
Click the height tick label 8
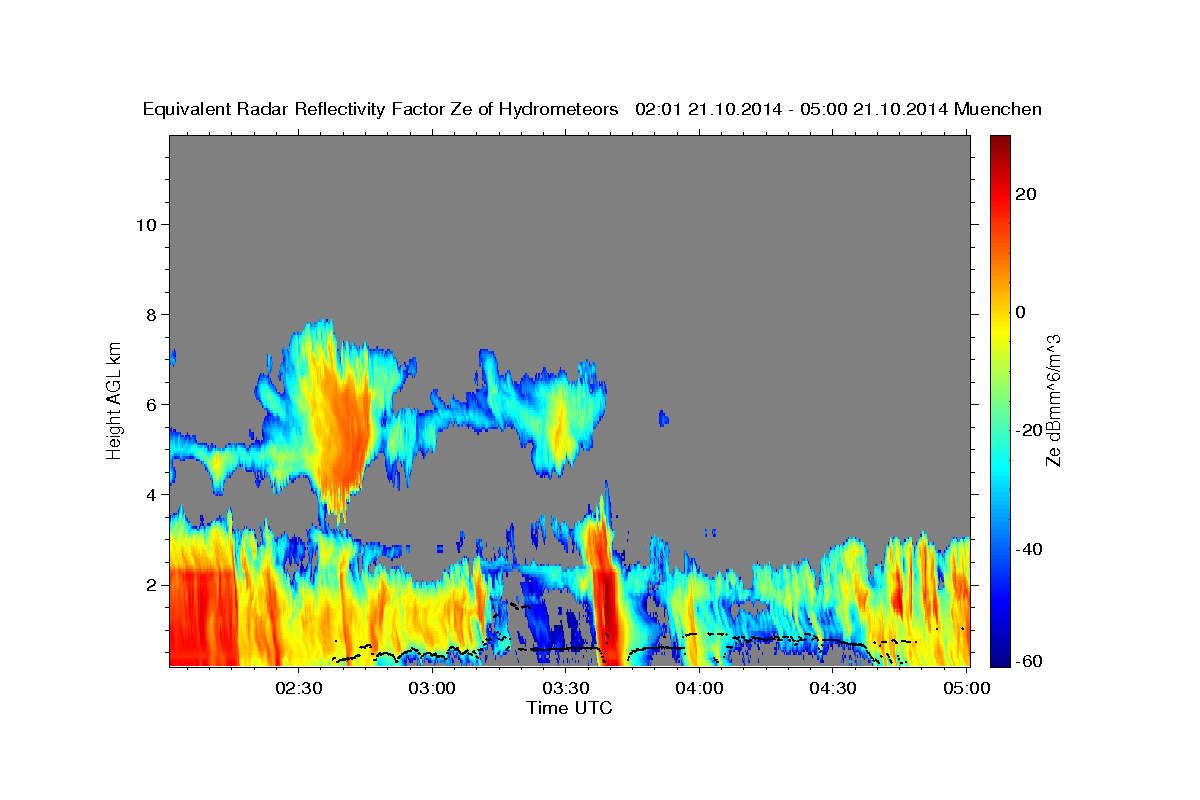pyautogui.click(x=152, y=314)
